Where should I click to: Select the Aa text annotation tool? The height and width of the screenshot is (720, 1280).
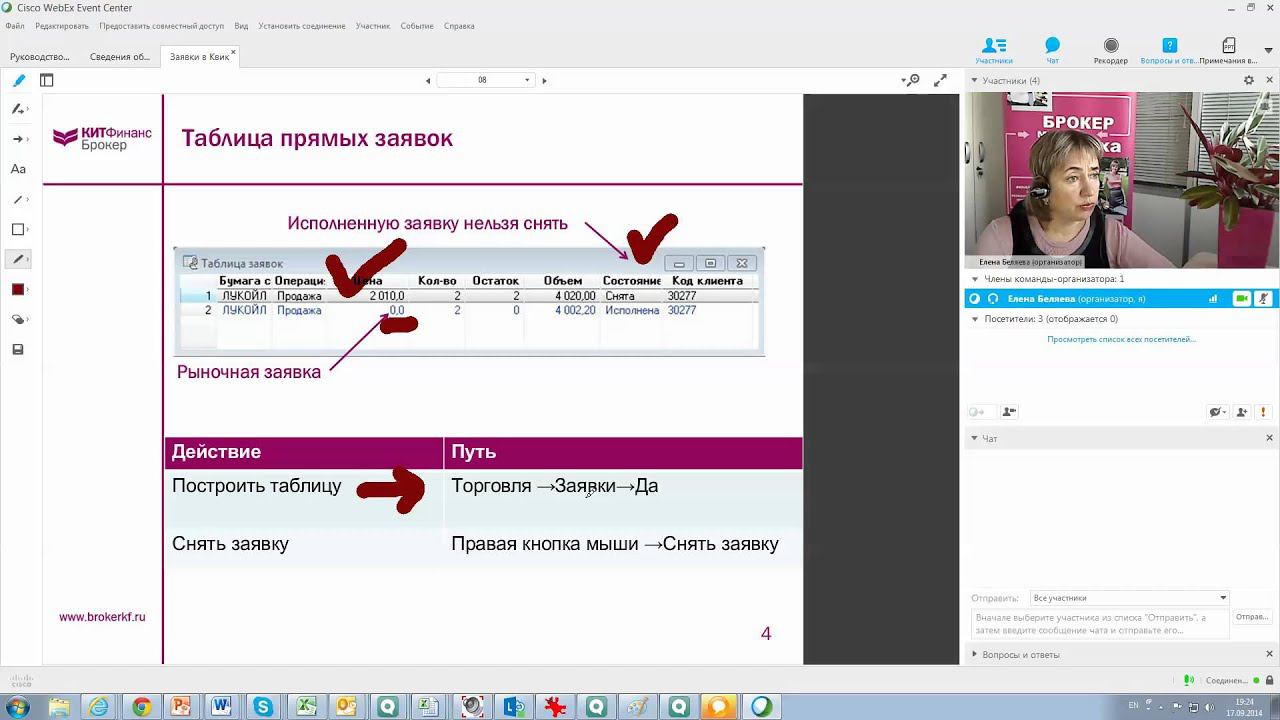click(18, 169)
